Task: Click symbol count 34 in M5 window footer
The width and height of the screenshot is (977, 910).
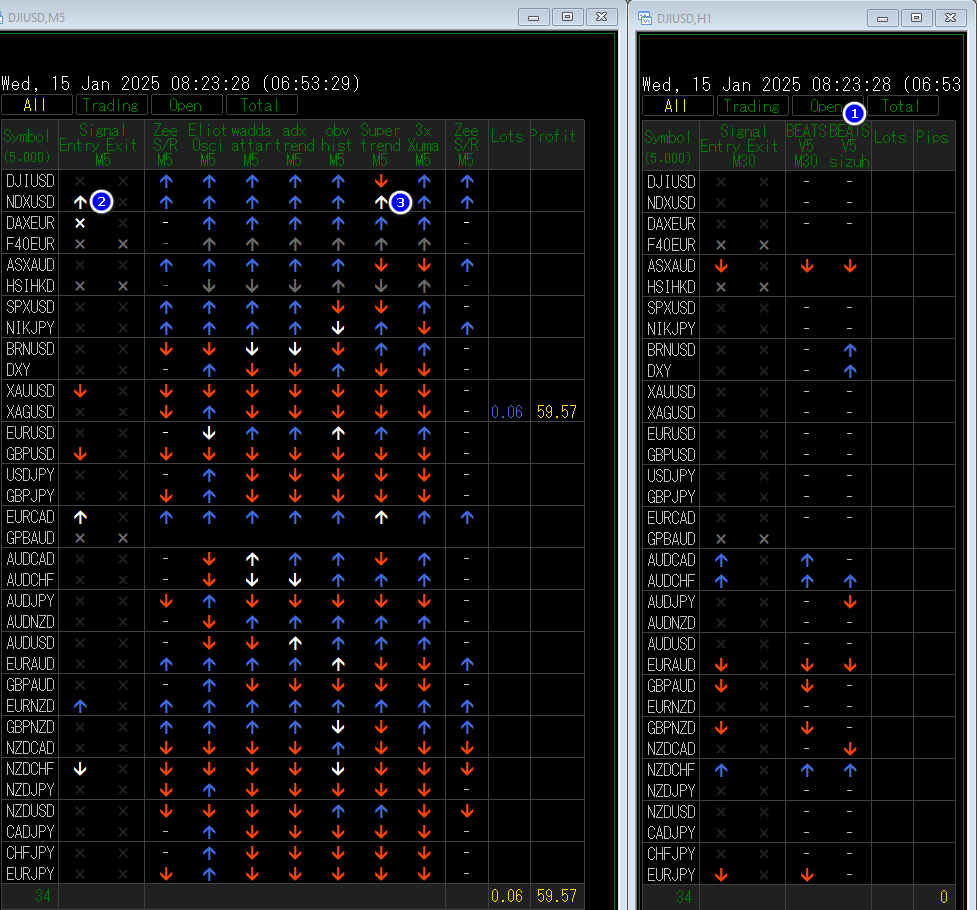Action: tap(42, 896)
